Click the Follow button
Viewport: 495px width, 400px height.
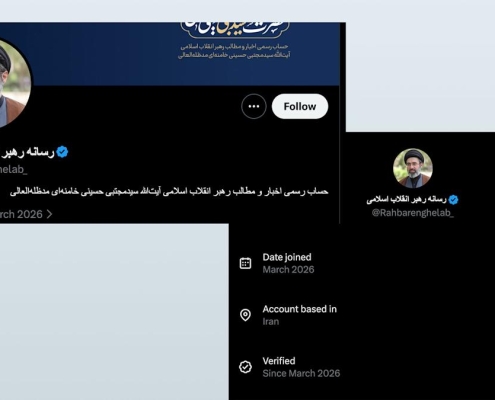pyautogui.click(x=300, y=106)
